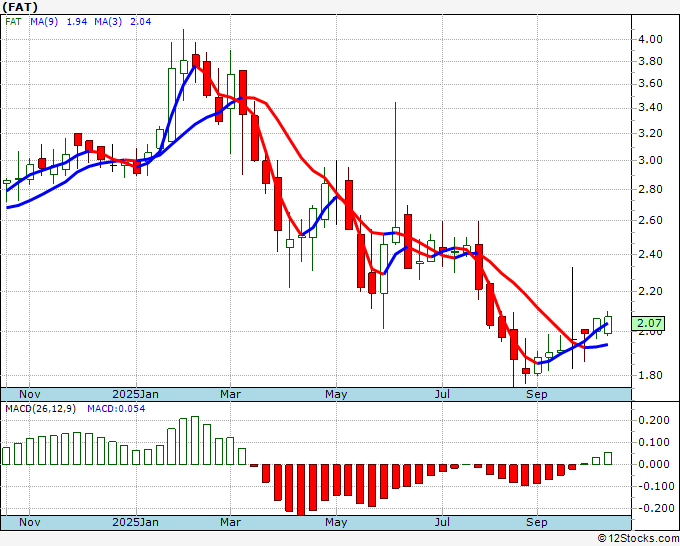Click the 0.100 MACD axis label
Viewport: 680px width, 546px height.
654,442
